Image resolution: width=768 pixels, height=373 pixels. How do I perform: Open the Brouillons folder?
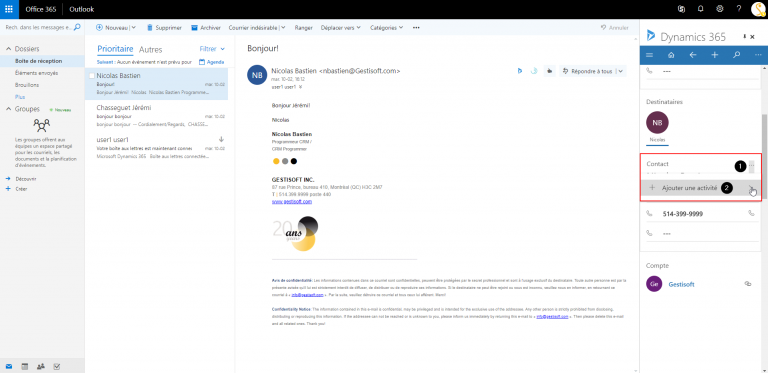click(27, 85)
